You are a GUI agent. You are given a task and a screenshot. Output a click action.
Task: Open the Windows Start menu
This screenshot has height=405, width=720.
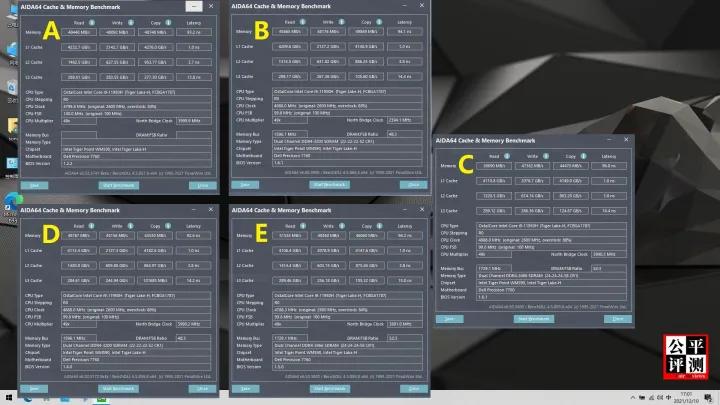click(x=9, y=398)
